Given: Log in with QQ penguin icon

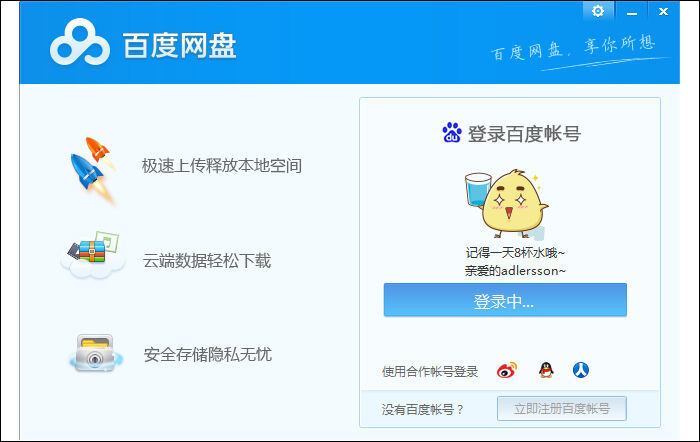Looking at the screenshot, I should point(546,370).
